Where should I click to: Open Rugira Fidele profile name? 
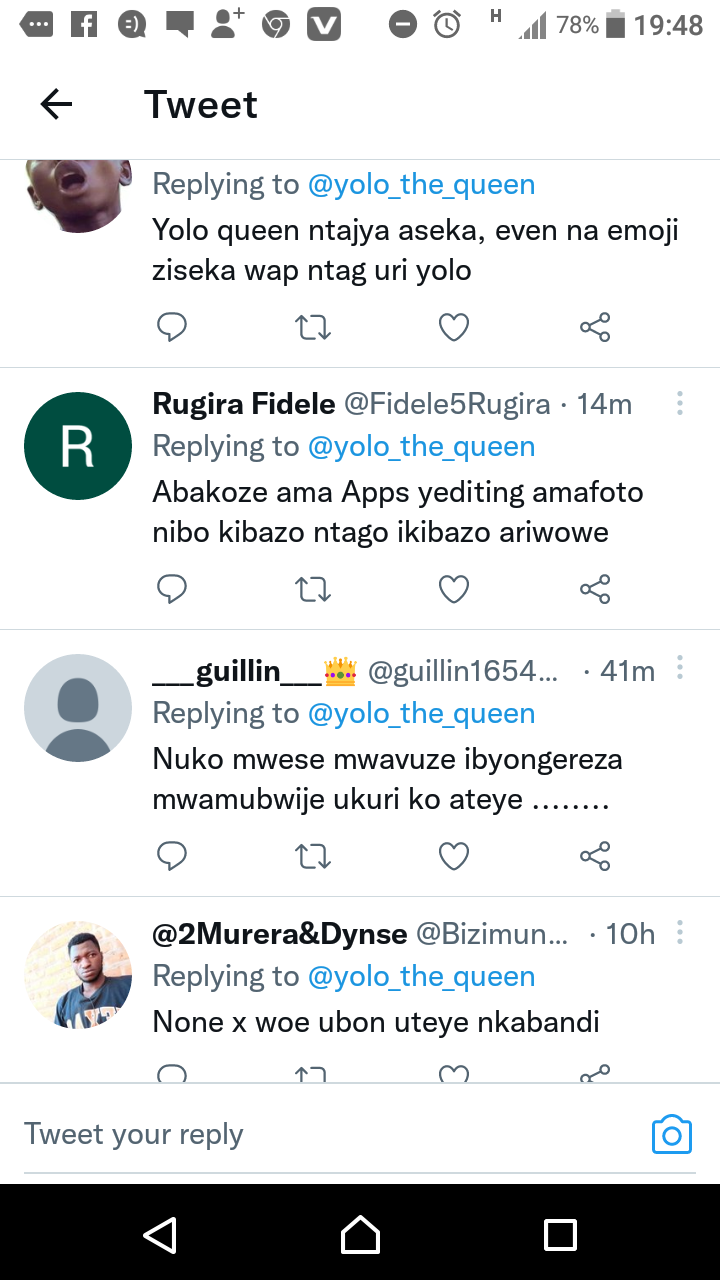[x=243, y=403]
